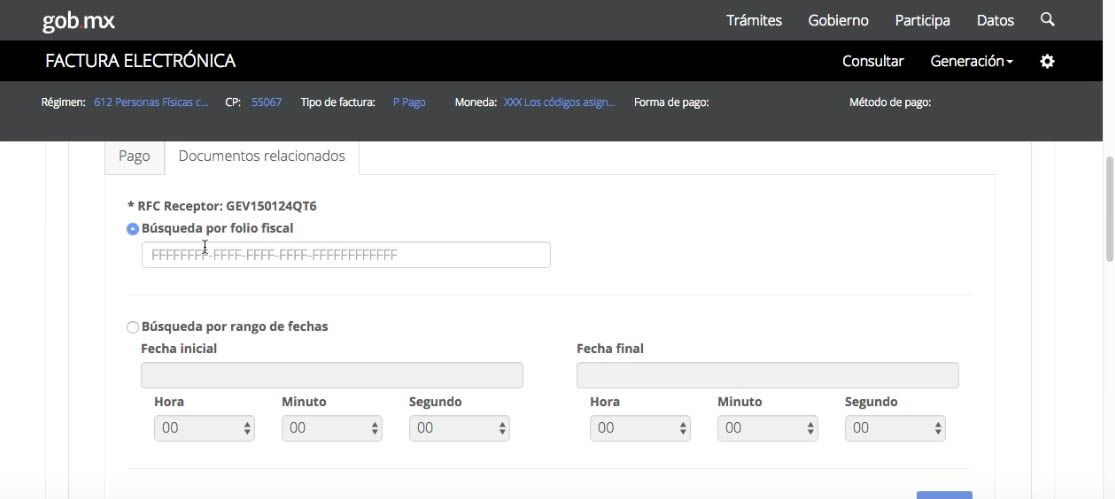Open Segundo dropdown under Fecha final
The width and height of the screenshot is (1115, 499).
pos(895,428)
